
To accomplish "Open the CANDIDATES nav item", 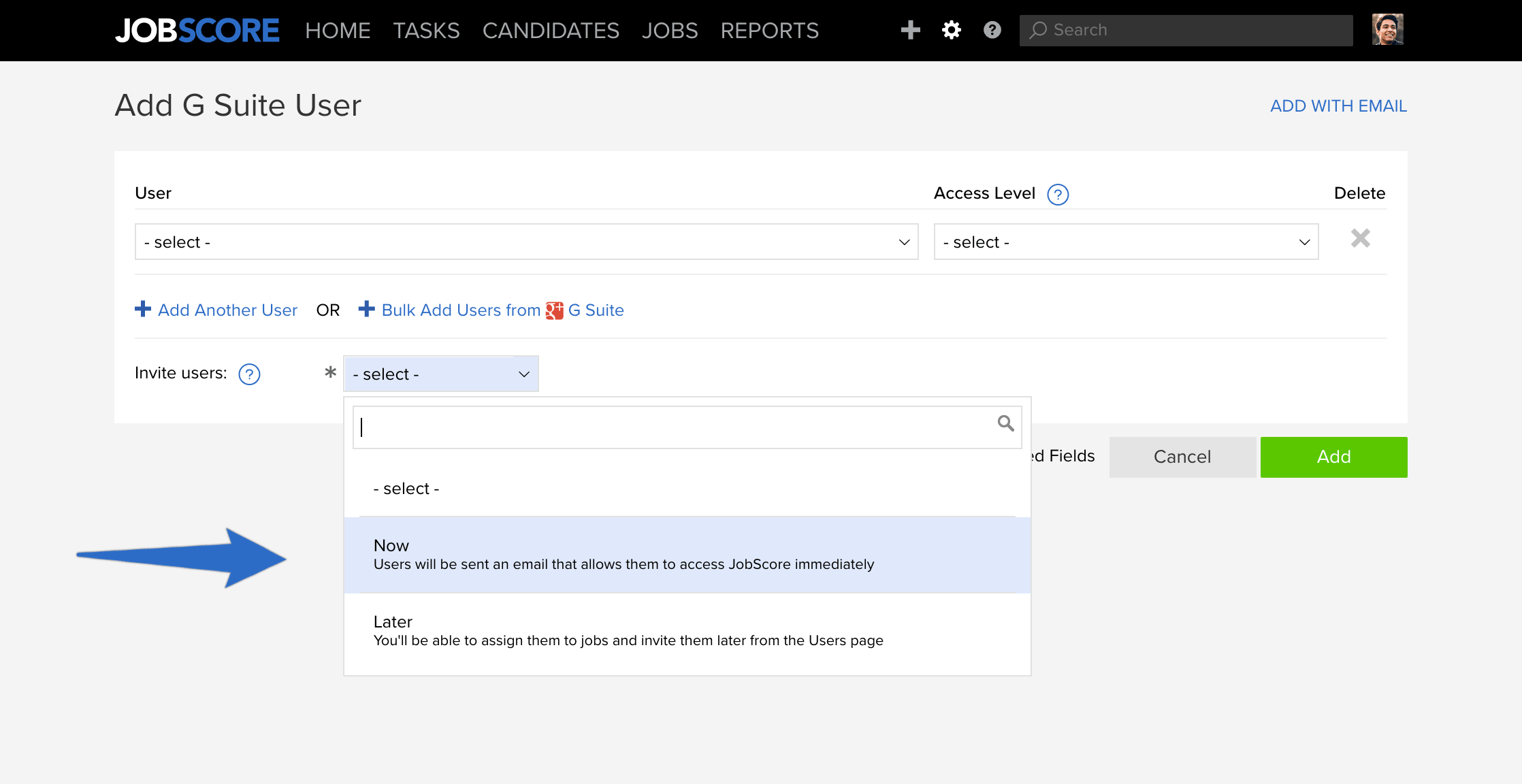I will 551,31.
